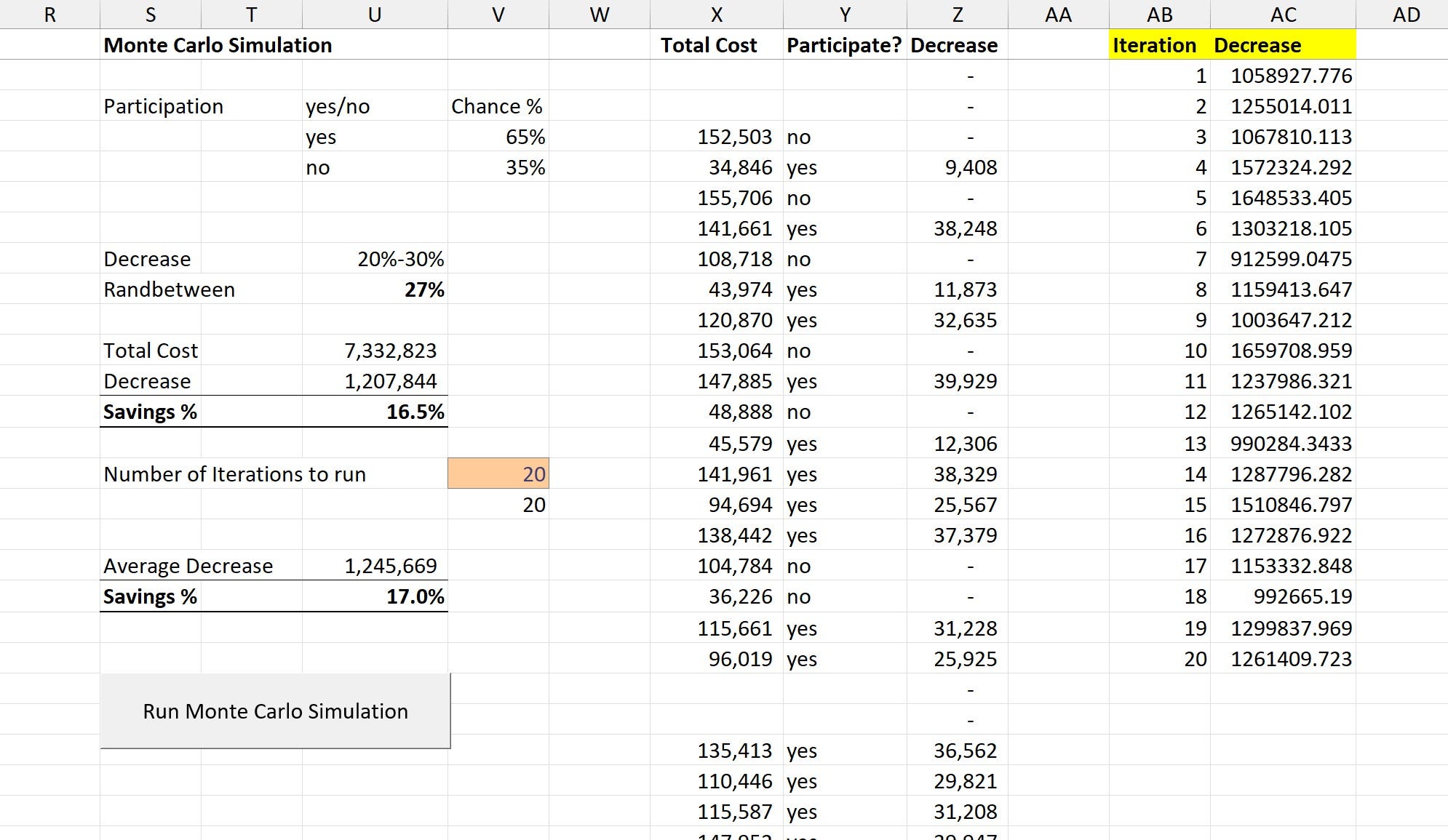Select iteration 5 result 1648533.405
Viewport: 1448px width, 840px height.
coord(1284,198)
